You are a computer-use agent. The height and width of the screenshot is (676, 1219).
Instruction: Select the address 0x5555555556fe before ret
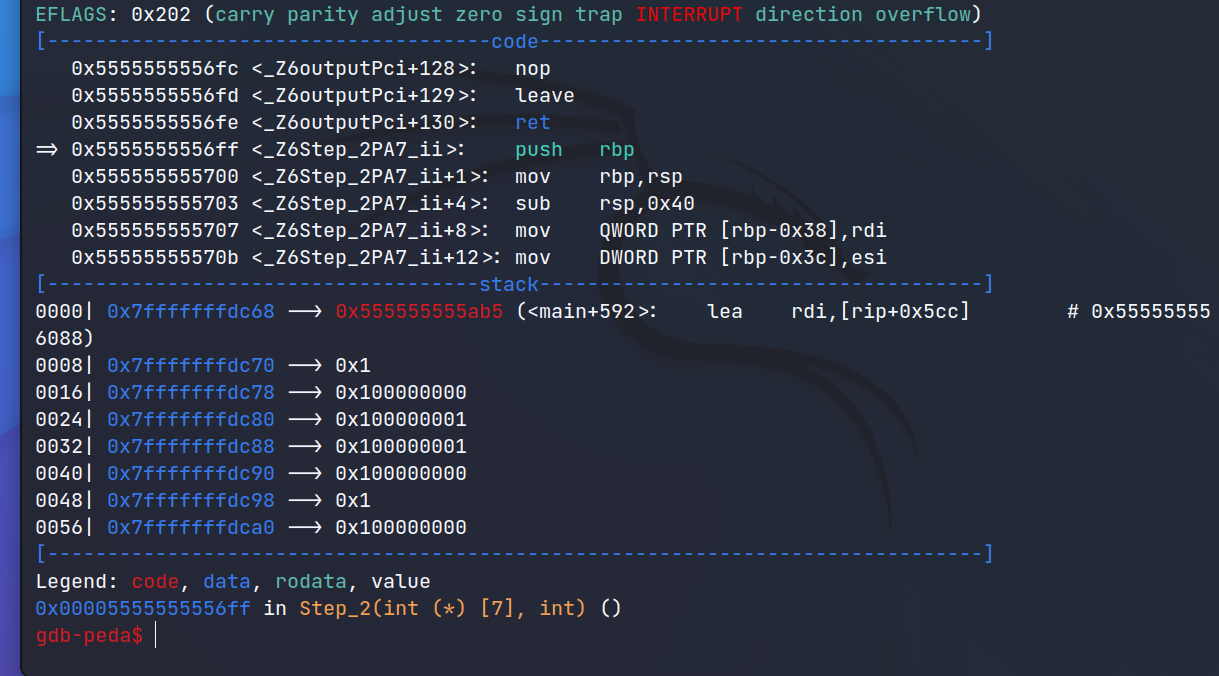click(x=155, y=123)
